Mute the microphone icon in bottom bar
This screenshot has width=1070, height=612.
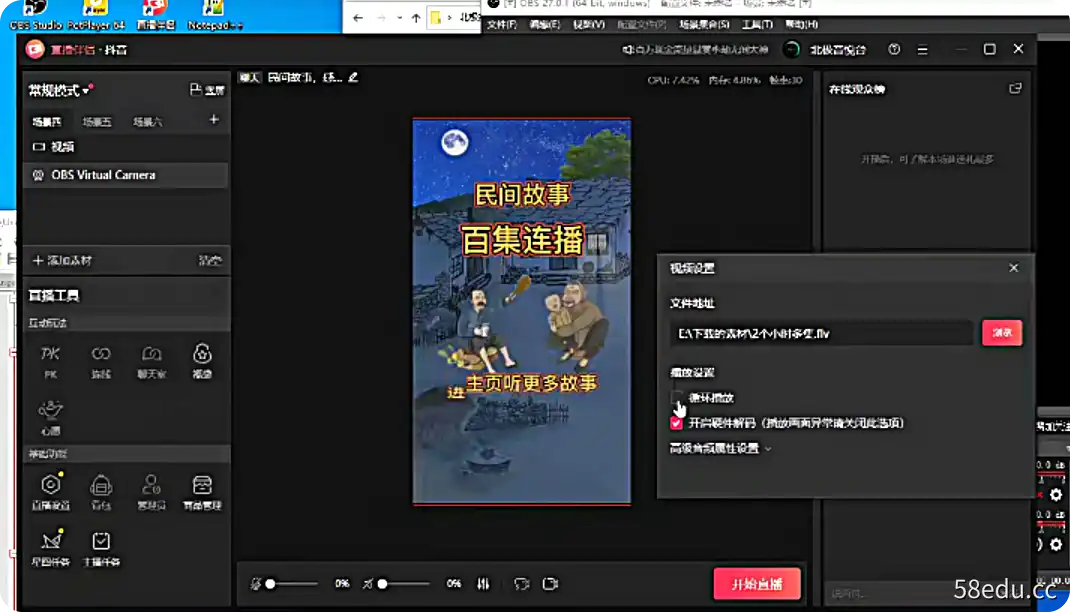[255, 584]
